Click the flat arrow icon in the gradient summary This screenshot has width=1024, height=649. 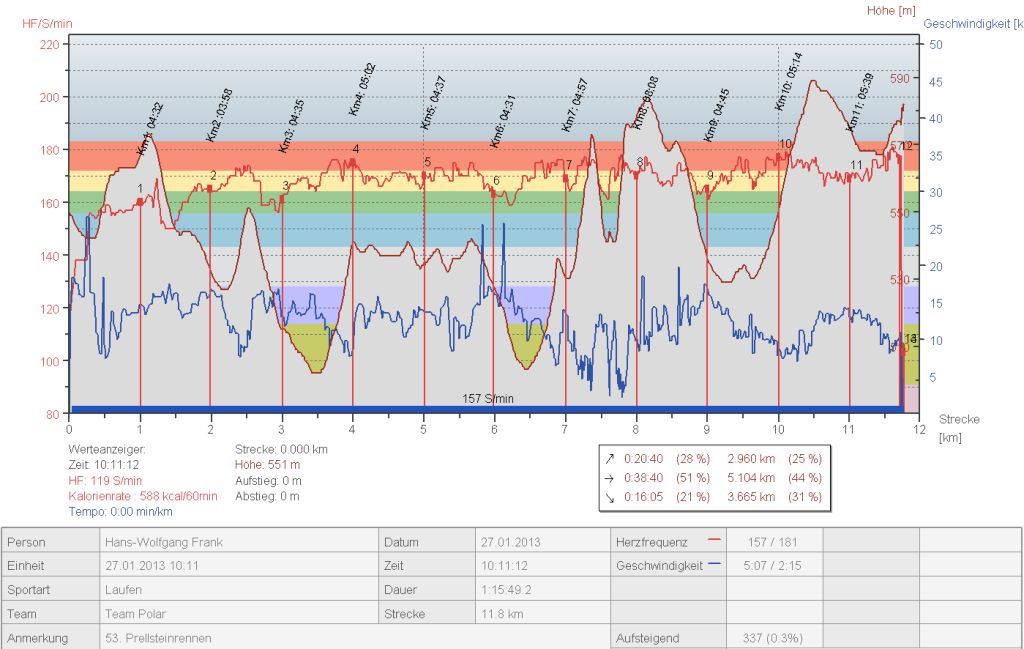coord(609,478)
